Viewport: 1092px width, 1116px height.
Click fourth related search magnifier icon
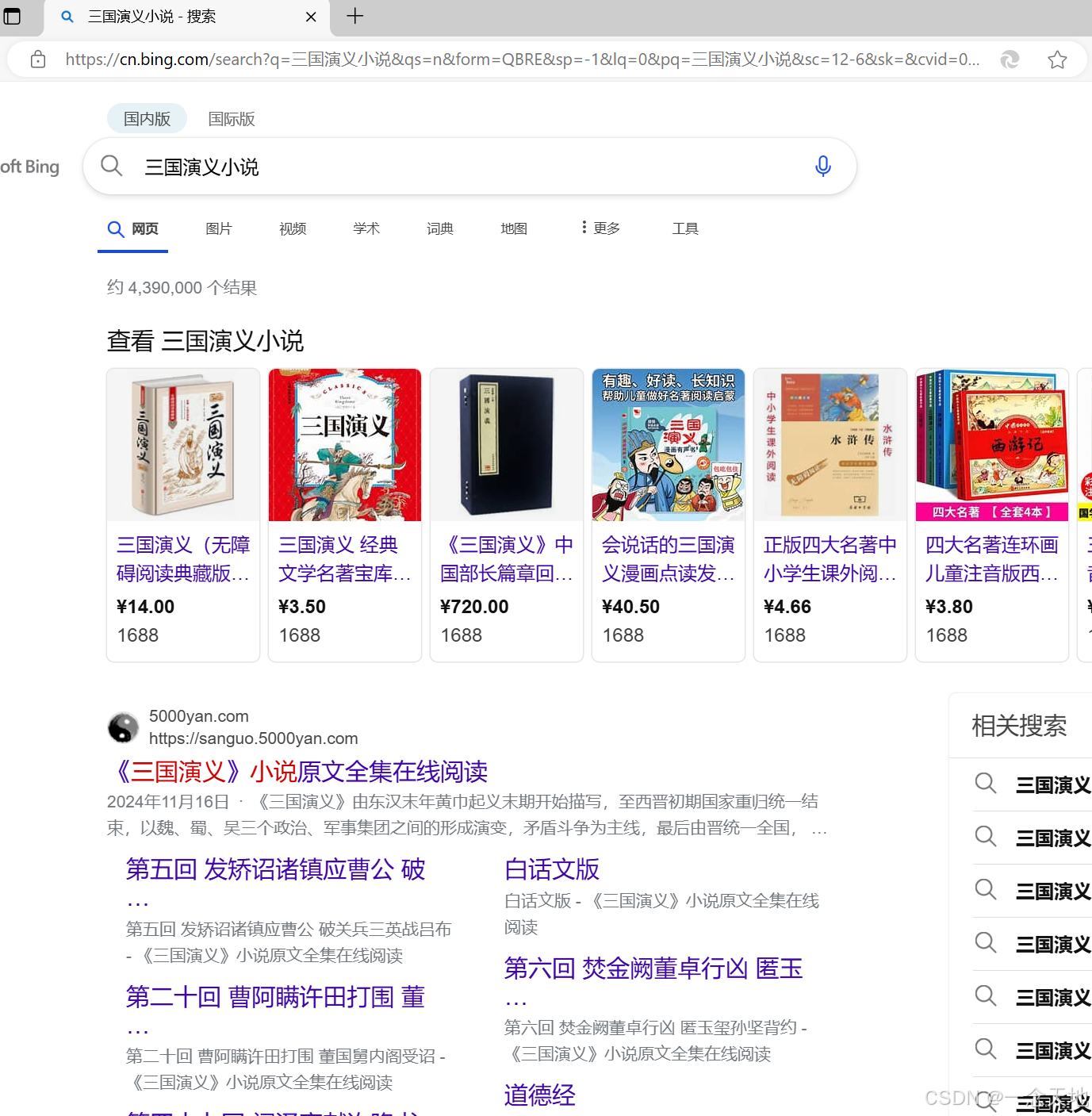click(986, 943)
